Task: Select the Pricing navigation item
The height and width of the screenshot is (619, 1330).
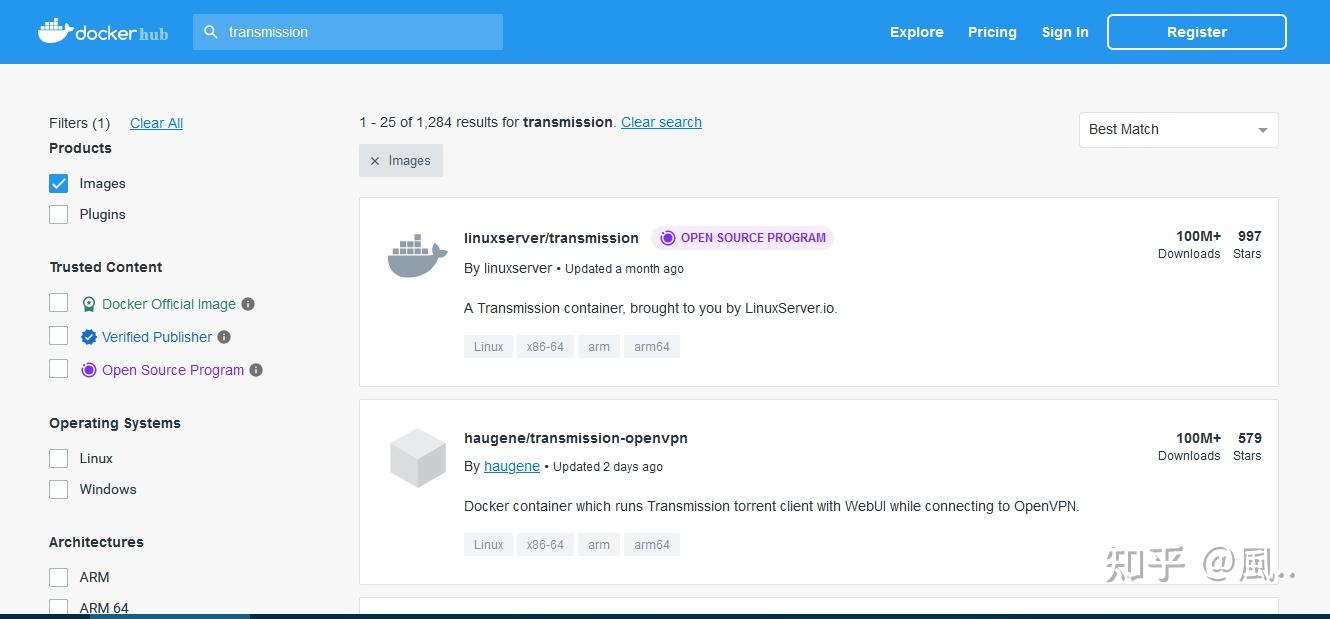Action: coord(991,32)
